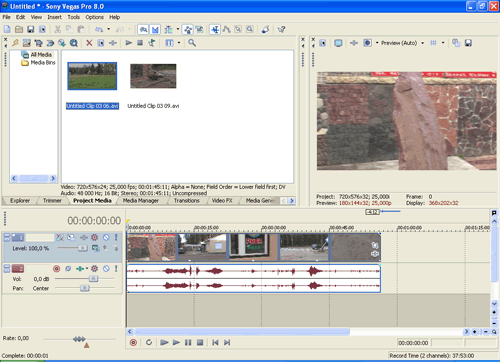Screen dimensions: 500x362
Task: Toggle Lock Envelopes to Events button
Action: click(188, 29)
